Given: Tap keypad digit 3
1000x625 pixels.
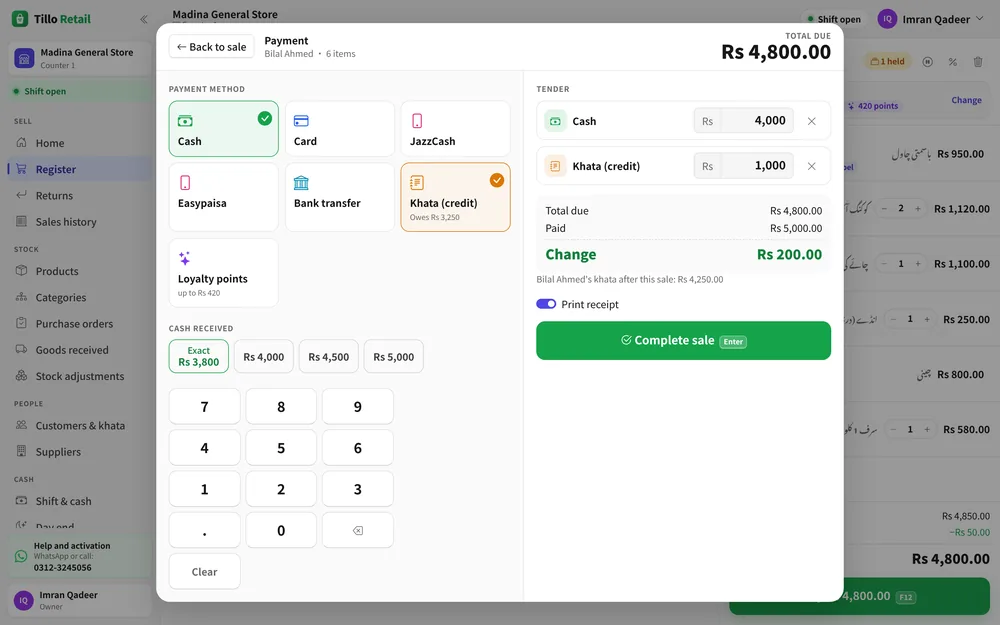Looking at the screenshot, I should point(358,489).
